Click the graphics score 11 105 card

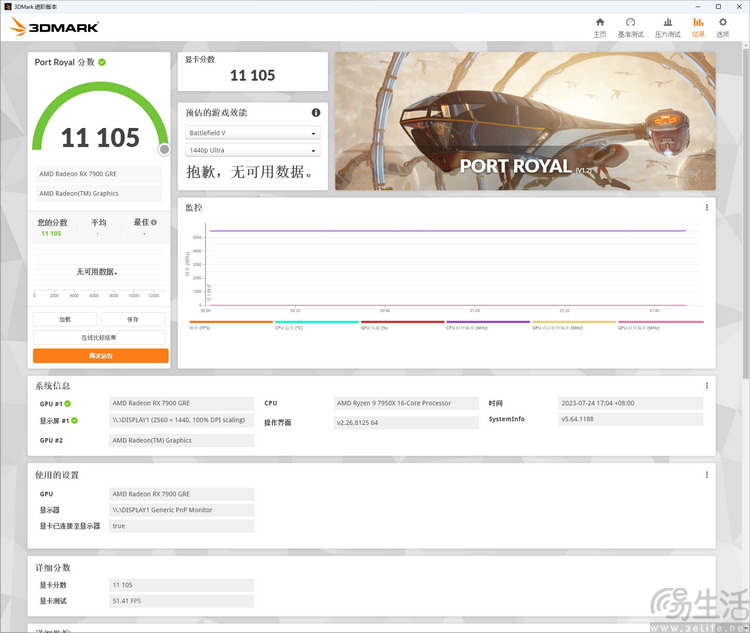click(x=253, y=71)
